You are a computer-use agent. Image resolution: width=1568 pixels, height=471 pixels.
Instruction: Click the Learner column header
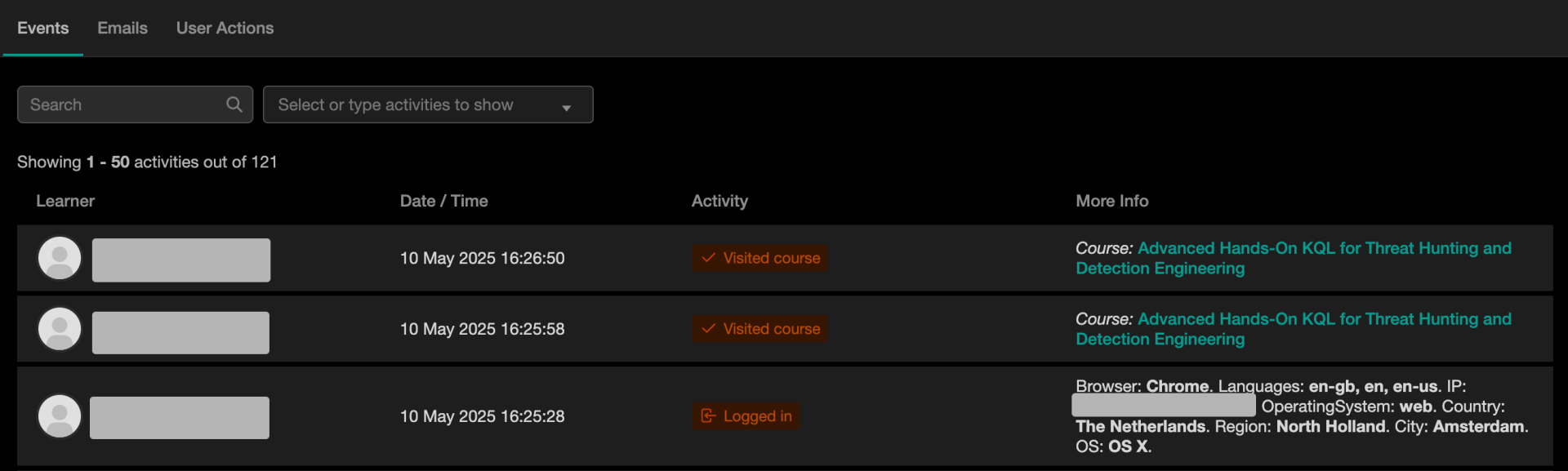(65, 201)
